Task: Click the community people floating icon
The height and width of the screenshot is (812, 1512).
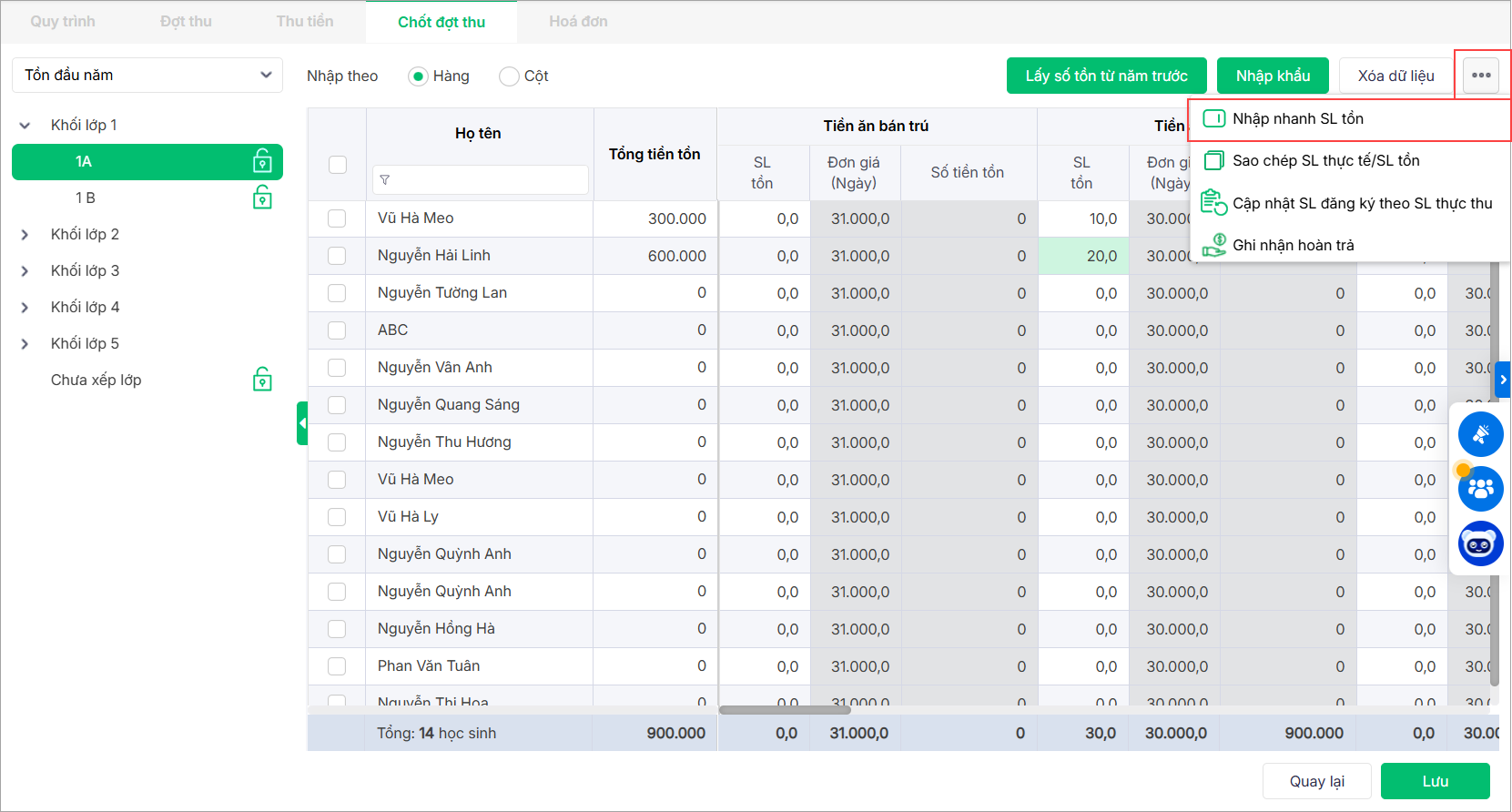Action: click(x=1480, y=489)
